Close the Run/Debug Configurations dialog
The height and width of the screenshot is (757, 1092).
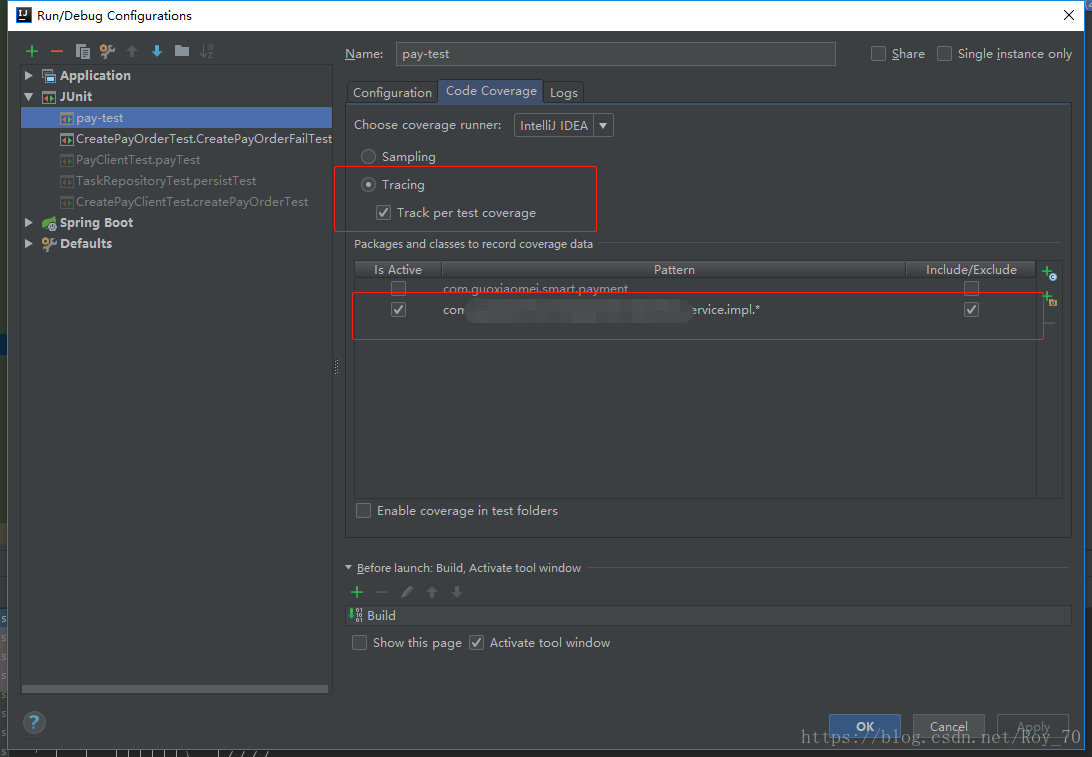tap(1069, 15)
